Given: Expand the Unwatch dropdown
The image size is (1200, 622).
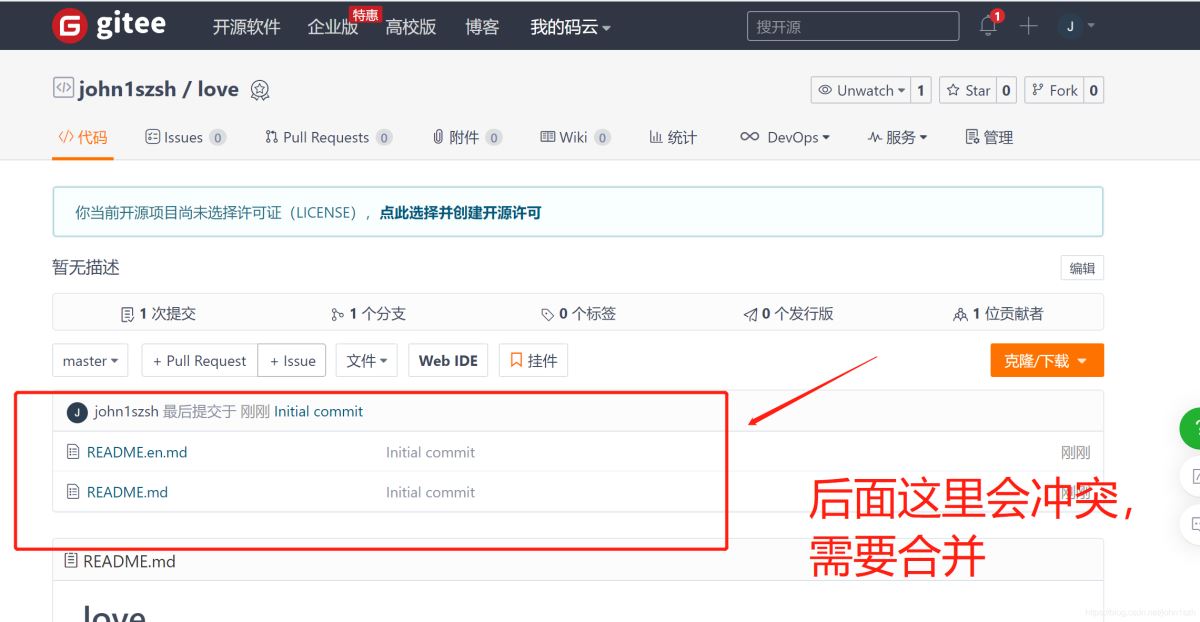Looking at the screenshot, I should (860, 90).
